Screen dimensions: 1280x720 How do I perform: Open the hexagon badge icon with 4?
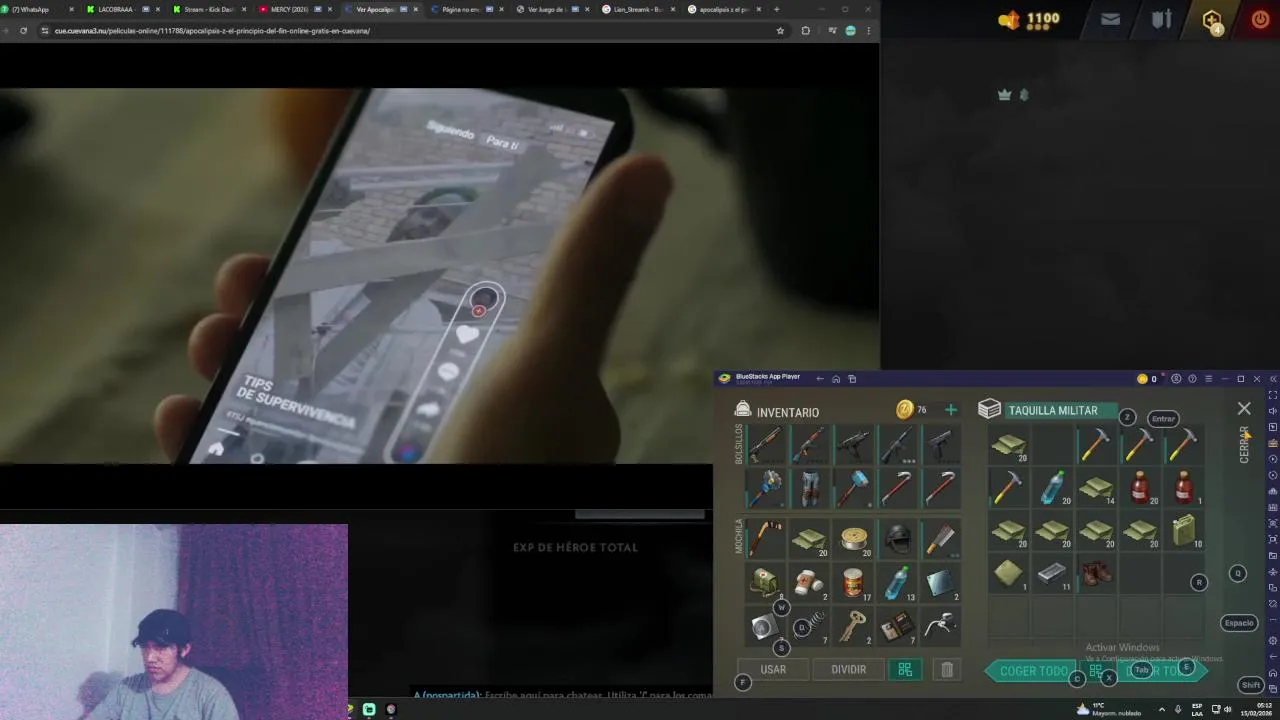(1211, 20)
